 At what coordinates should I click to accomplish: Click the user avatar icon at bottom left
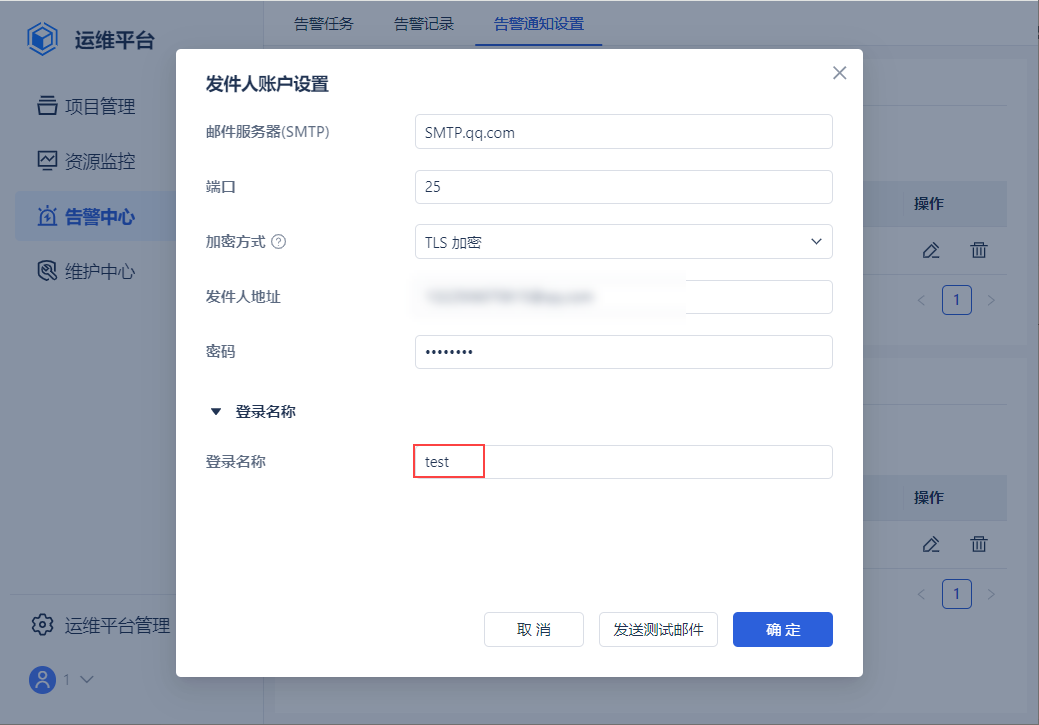43,680
